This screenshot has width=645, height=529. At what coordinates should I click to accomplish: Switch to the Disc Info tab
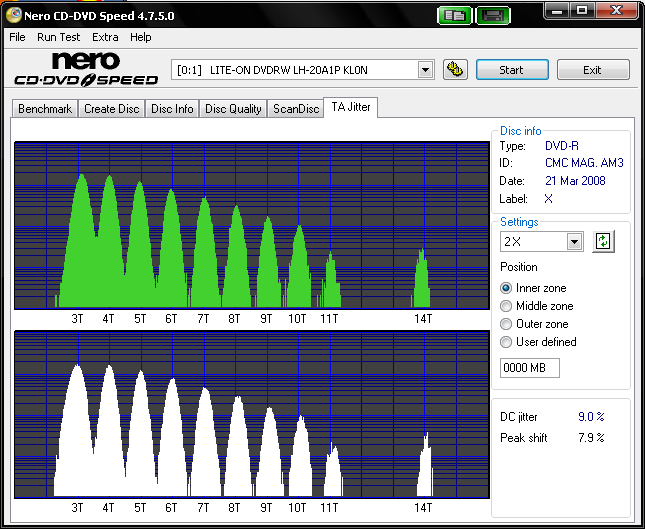(x=172, y=109)
